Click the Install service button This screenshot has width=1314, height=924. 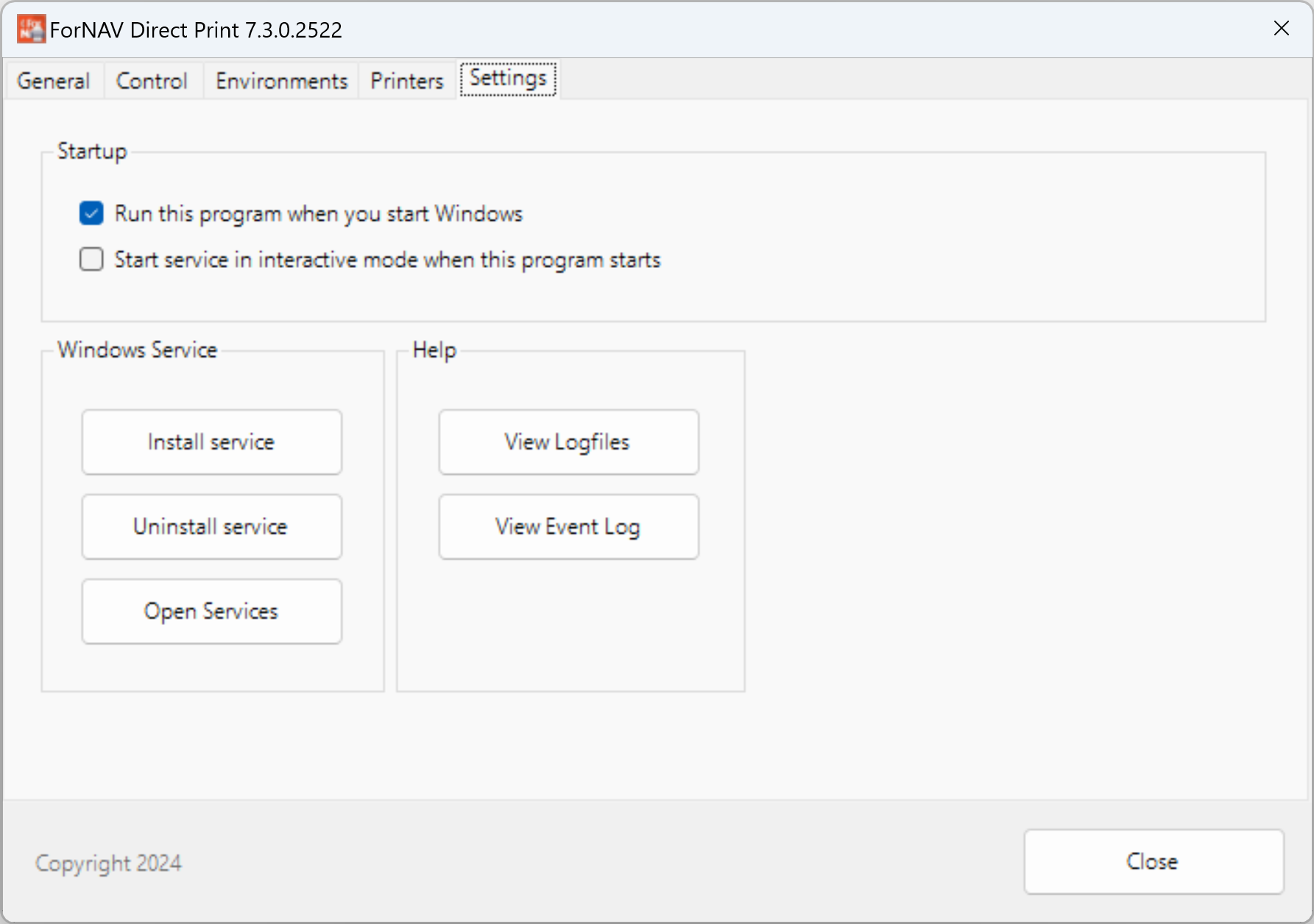(212, 442)
